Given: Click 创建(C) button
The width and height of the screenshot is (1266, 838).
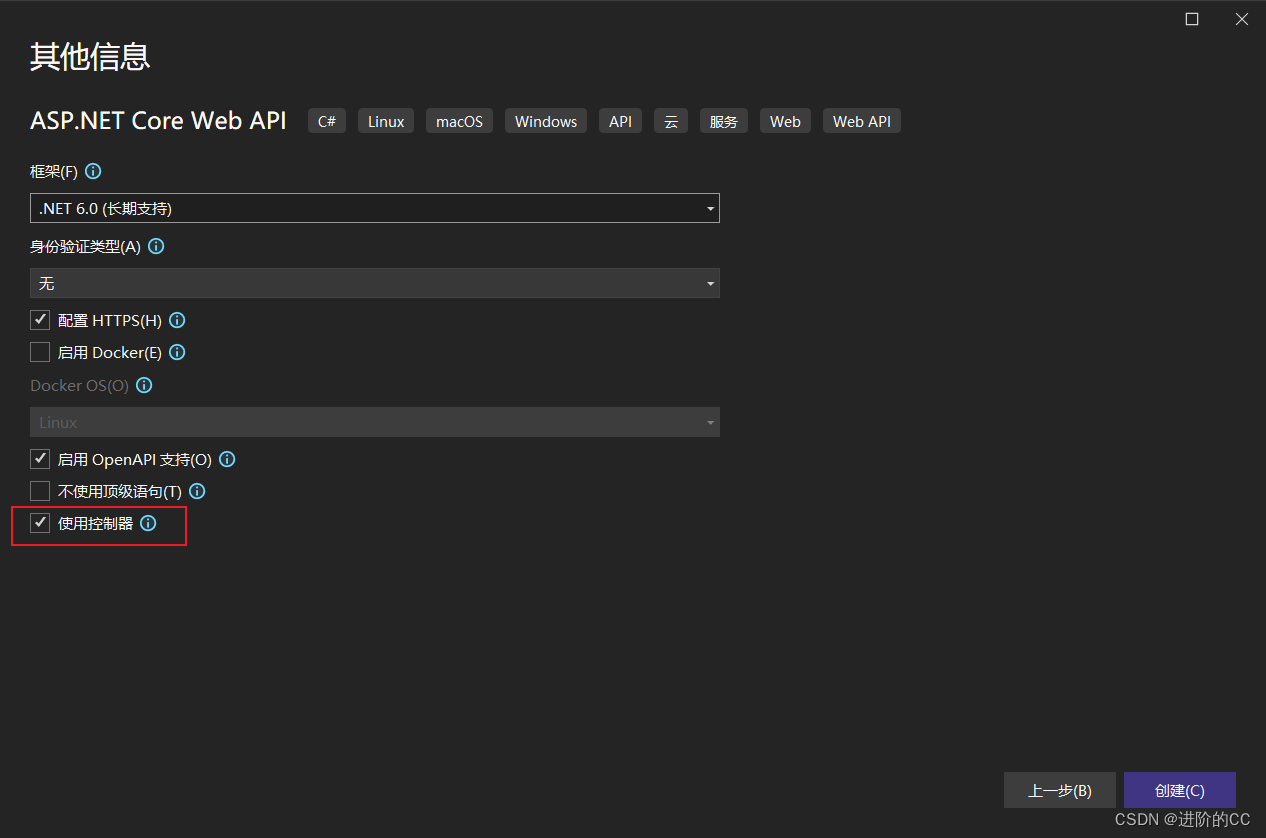Looking at the screenshot, I should coord(1180,790).
